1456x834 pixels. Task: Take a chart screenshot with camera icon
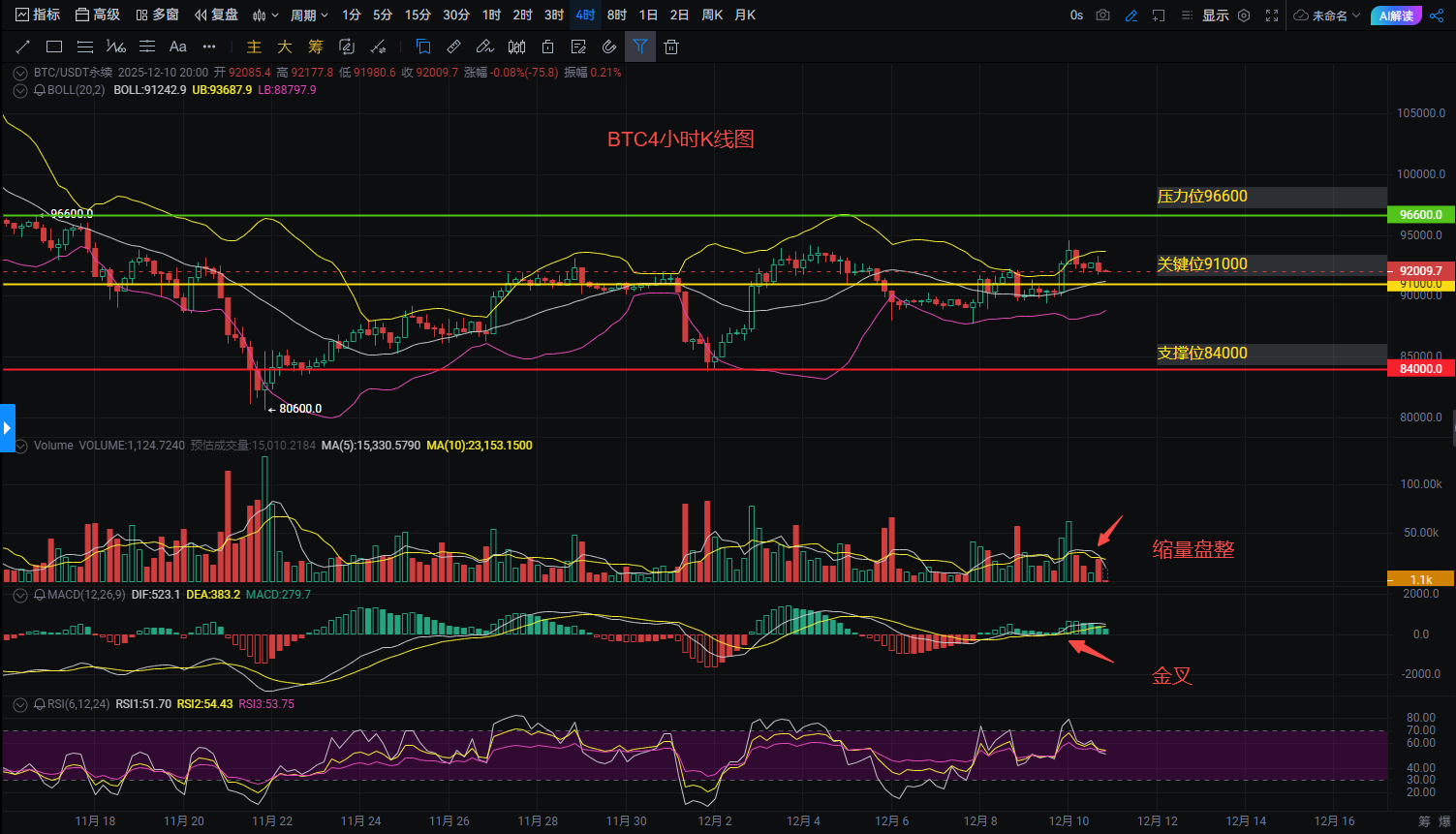(x=1103, y=15)
